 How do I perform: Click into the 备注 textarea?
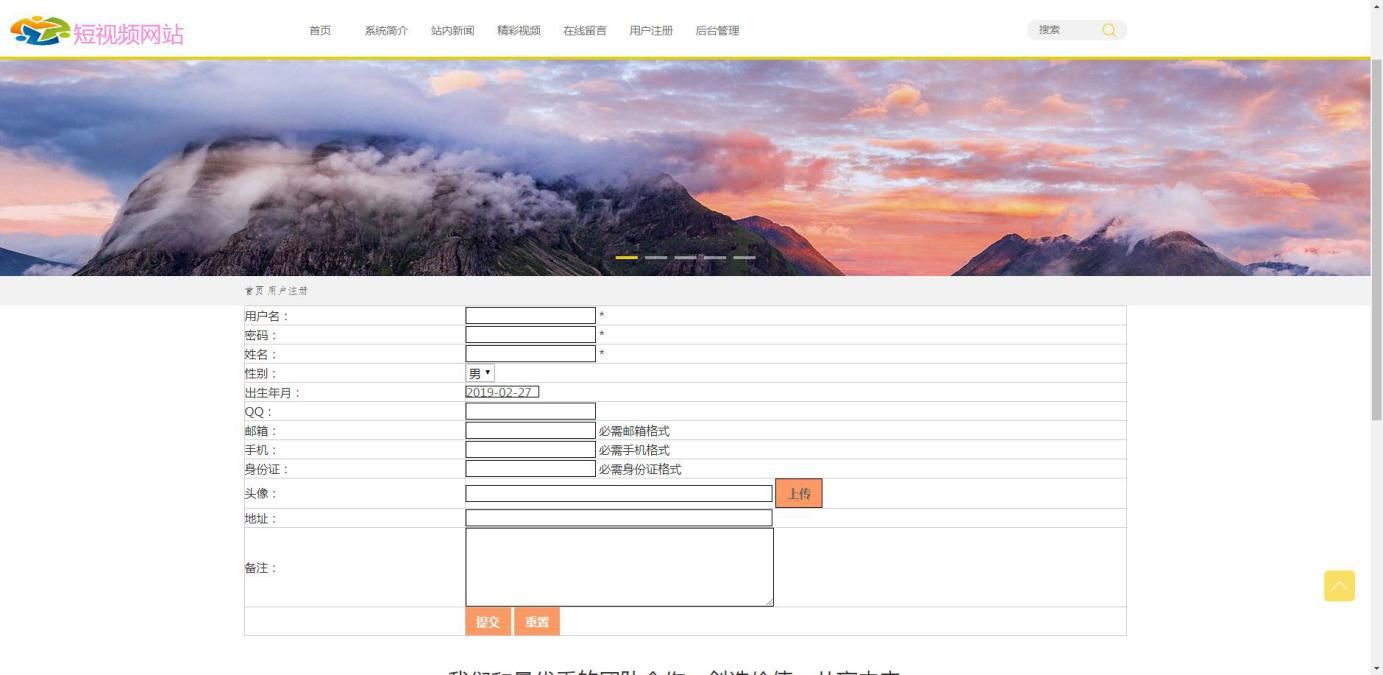point(619,567)
